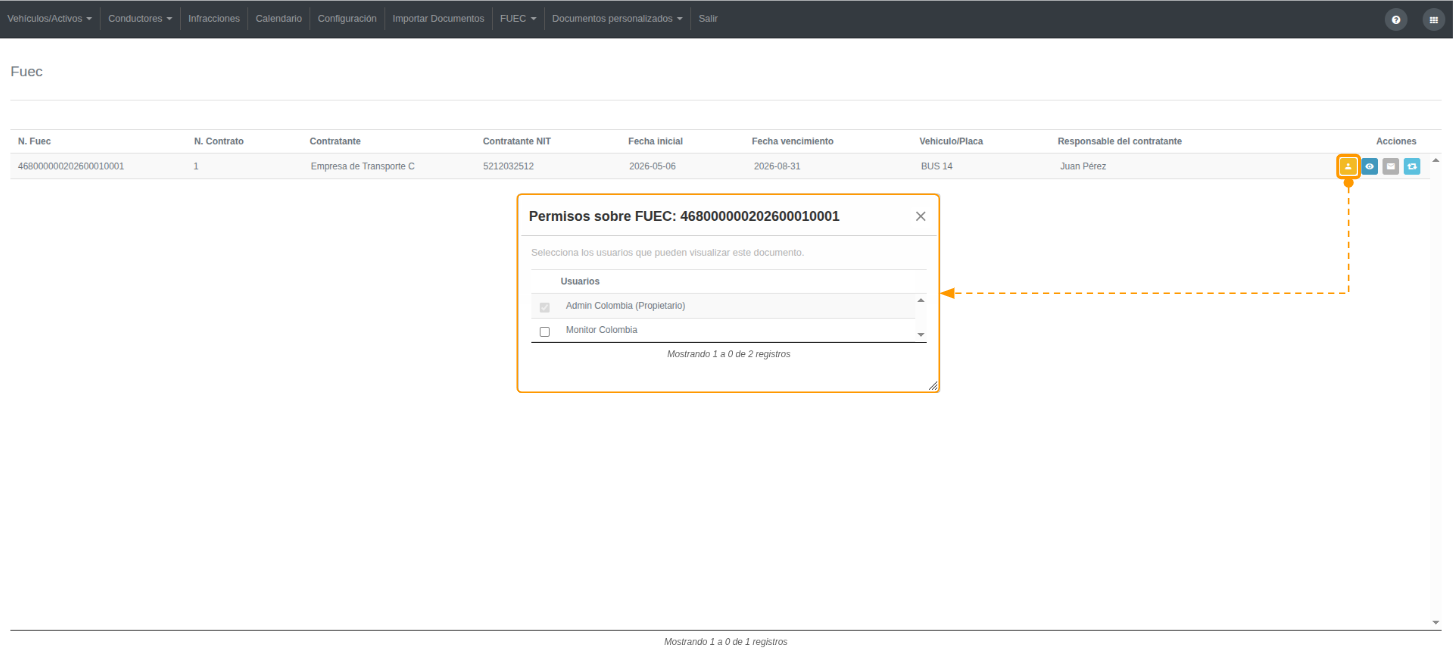Image resolution: width=1453 pixels, height=653 pixels.
Task: Click the light blue arrows icon in Acciones
Action: click(1412, 166)
